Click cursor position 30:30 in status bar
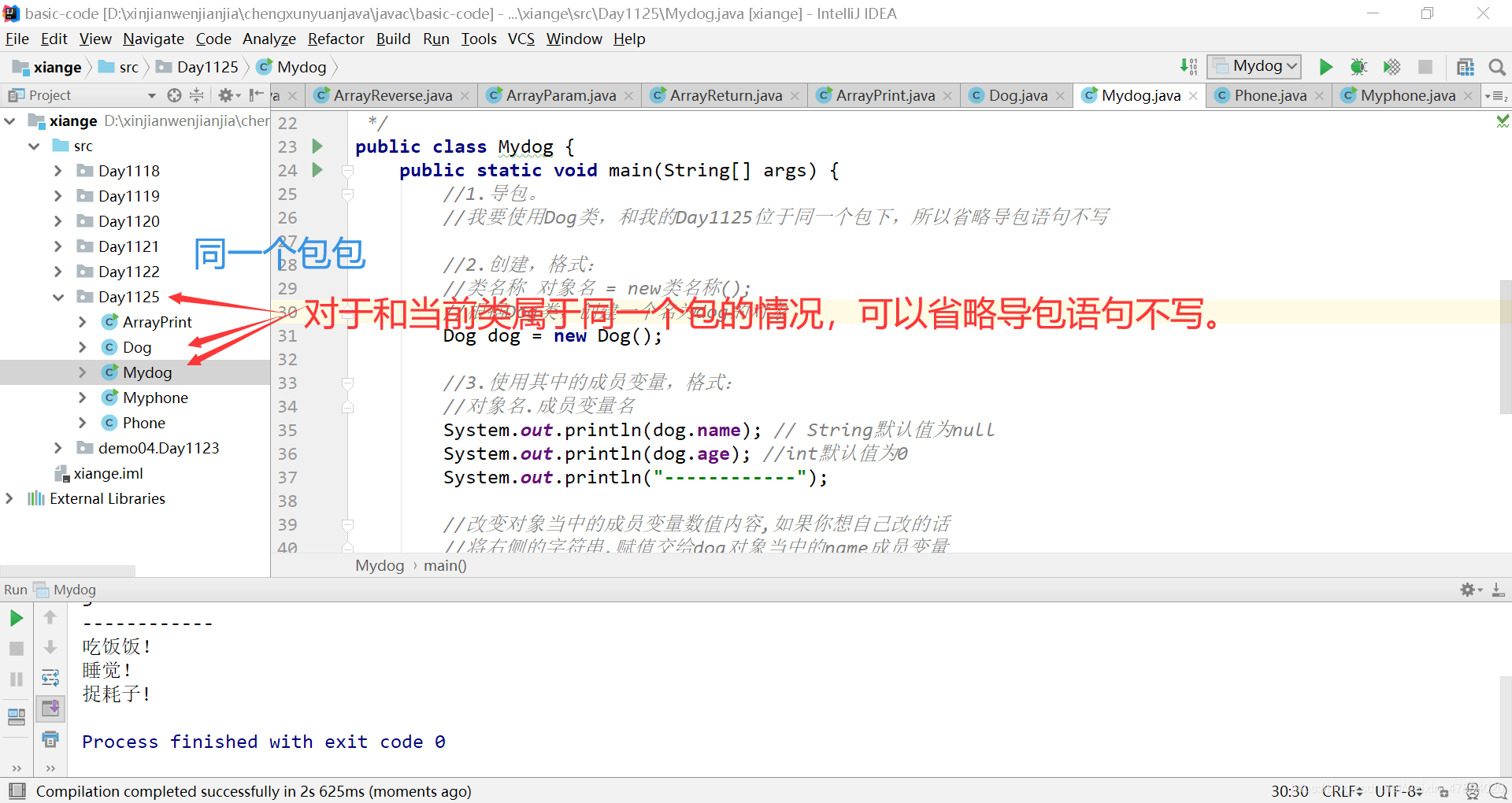Viewport: 1512px width, 803px height. (1289, 791)
